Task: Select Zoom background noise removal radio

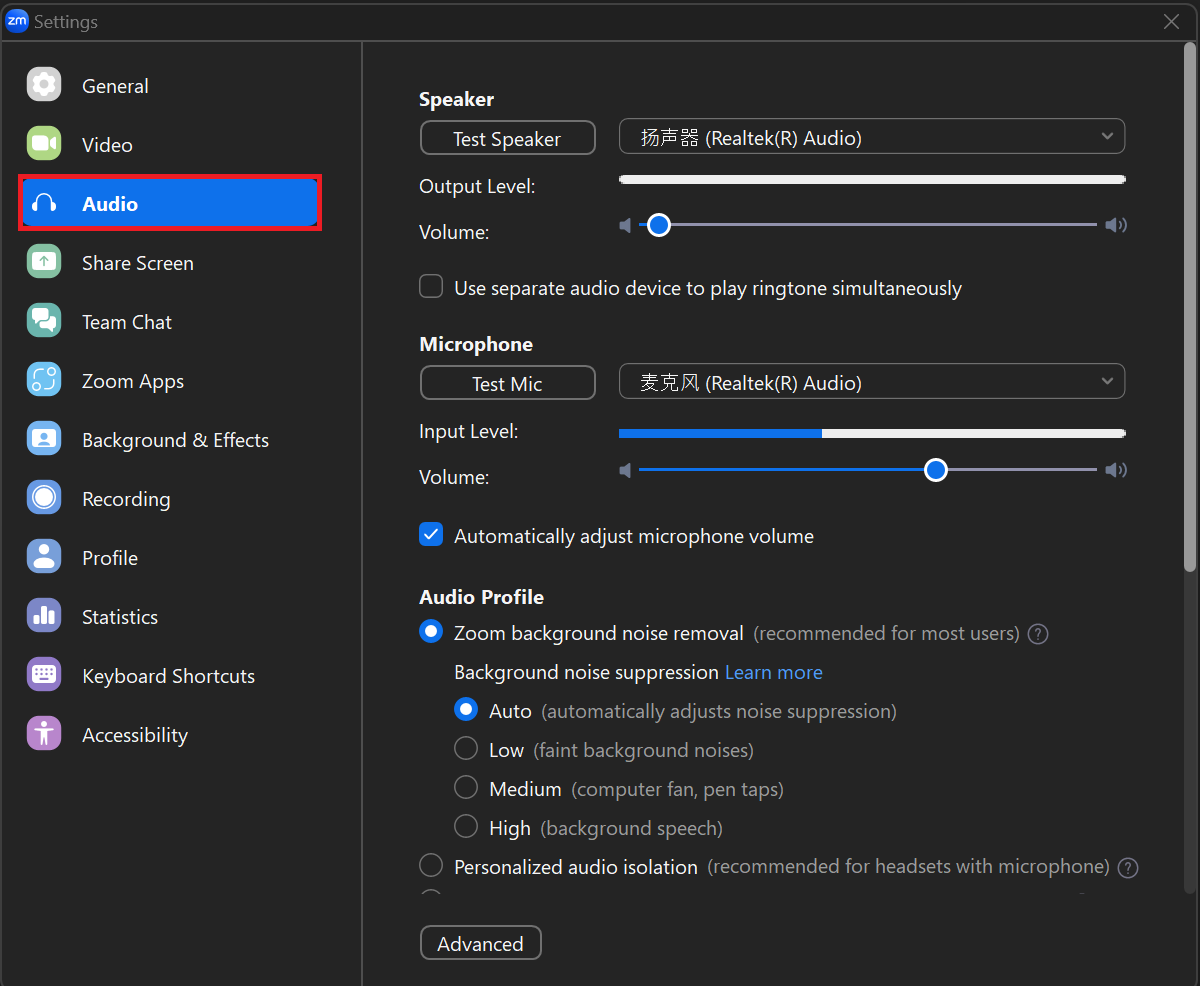Action: click(431, 632)
